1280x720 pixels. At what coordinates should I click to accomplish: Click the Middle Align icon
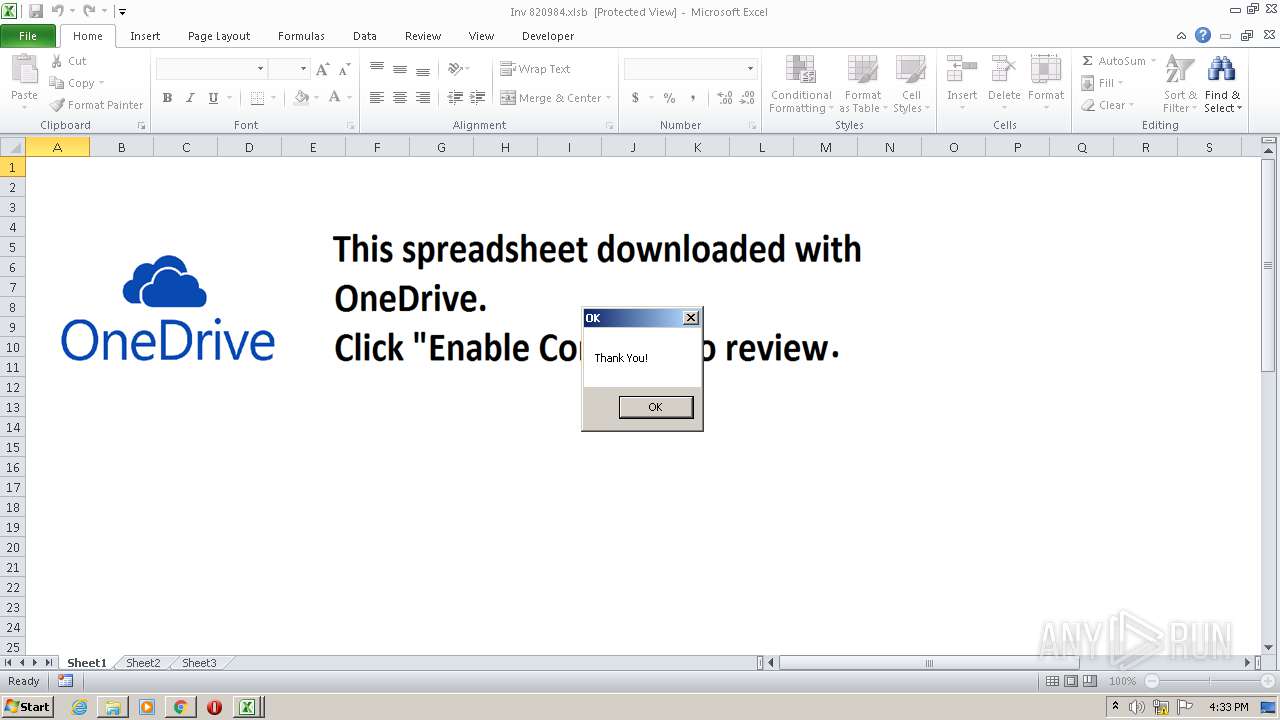click(400, 69)
